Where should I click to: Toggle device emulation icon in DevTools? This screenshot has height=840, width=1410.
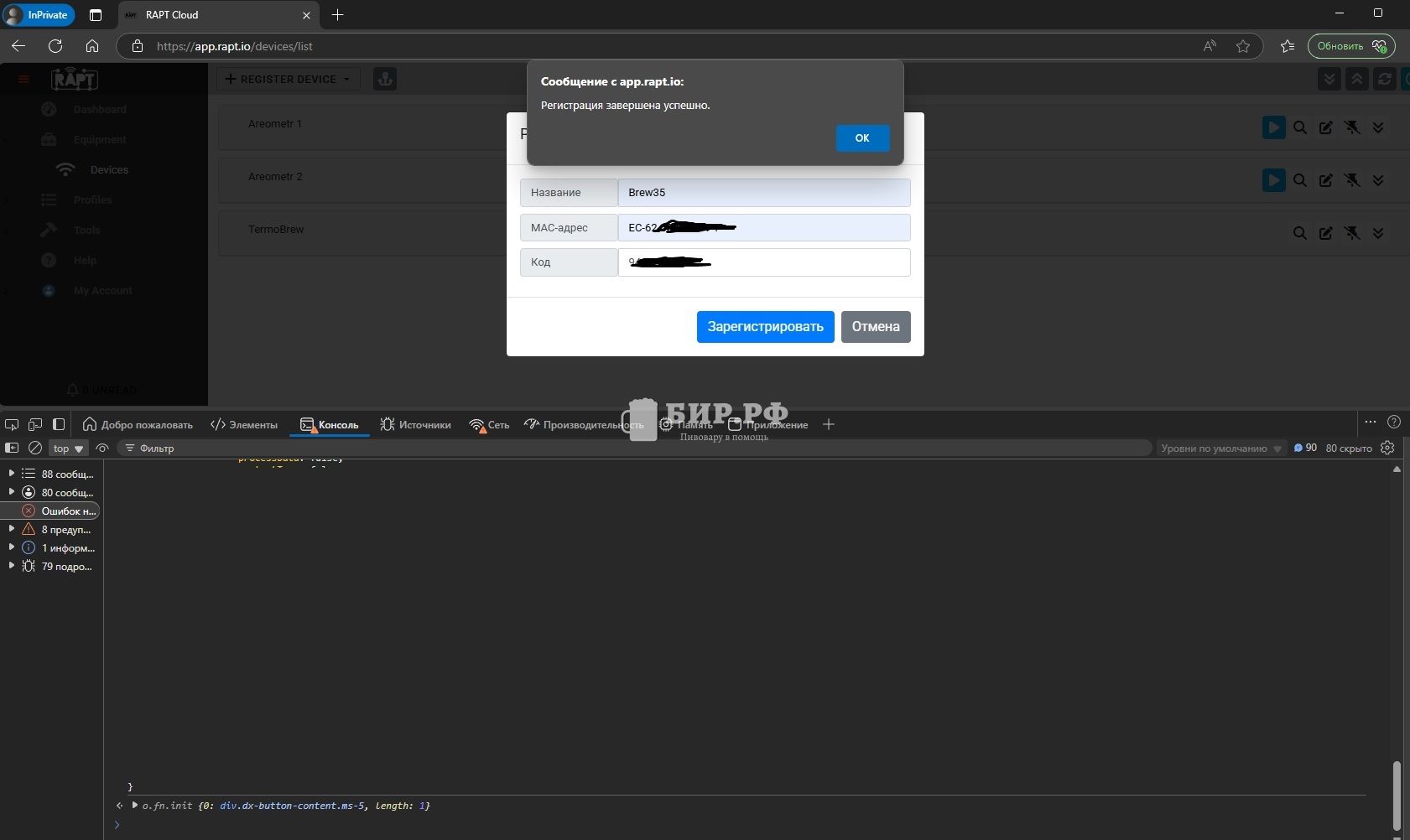pos(35,424)
